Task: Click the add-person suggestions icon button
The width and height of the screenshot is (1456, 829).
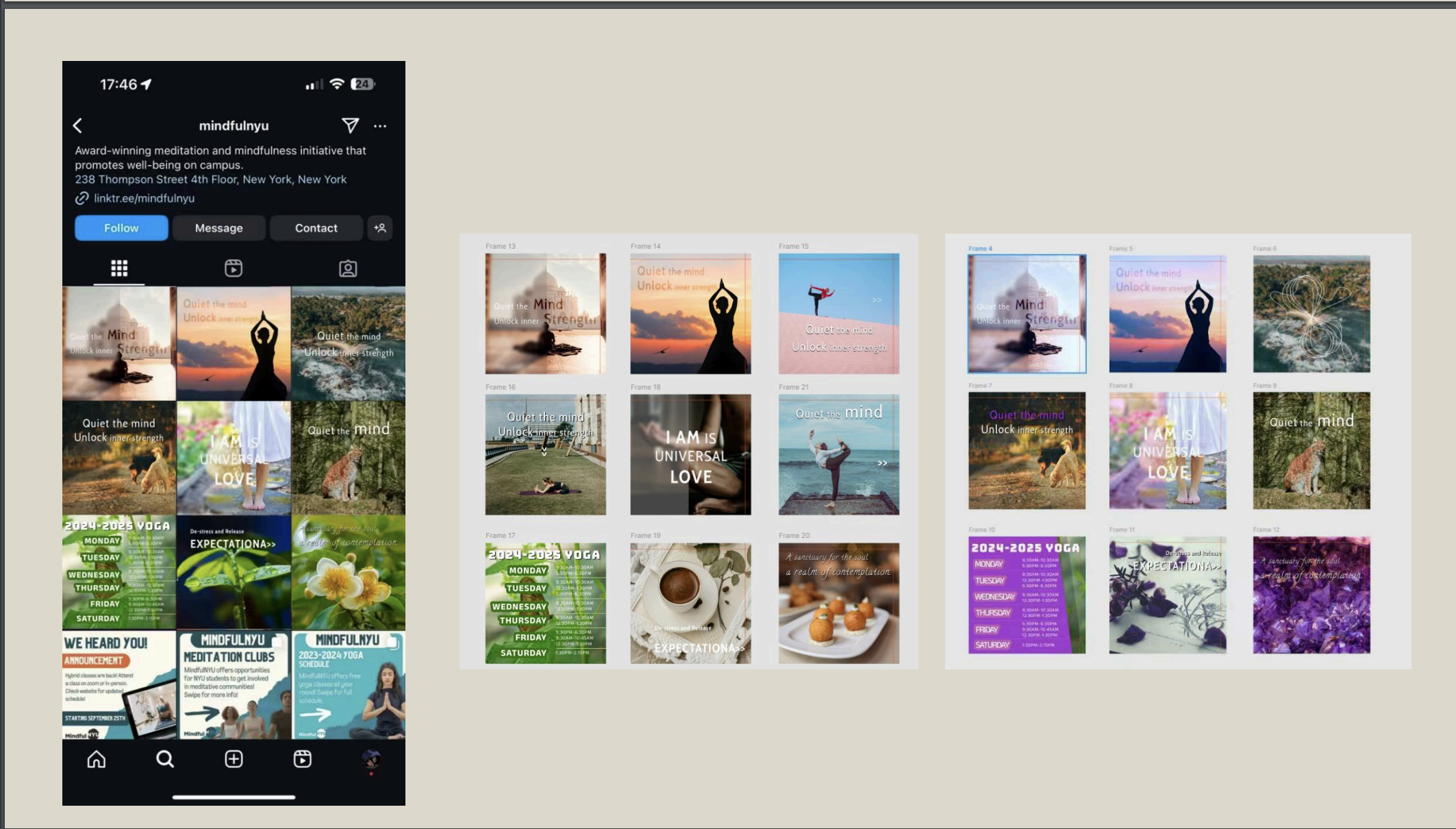Action: (x=380, y=228)
